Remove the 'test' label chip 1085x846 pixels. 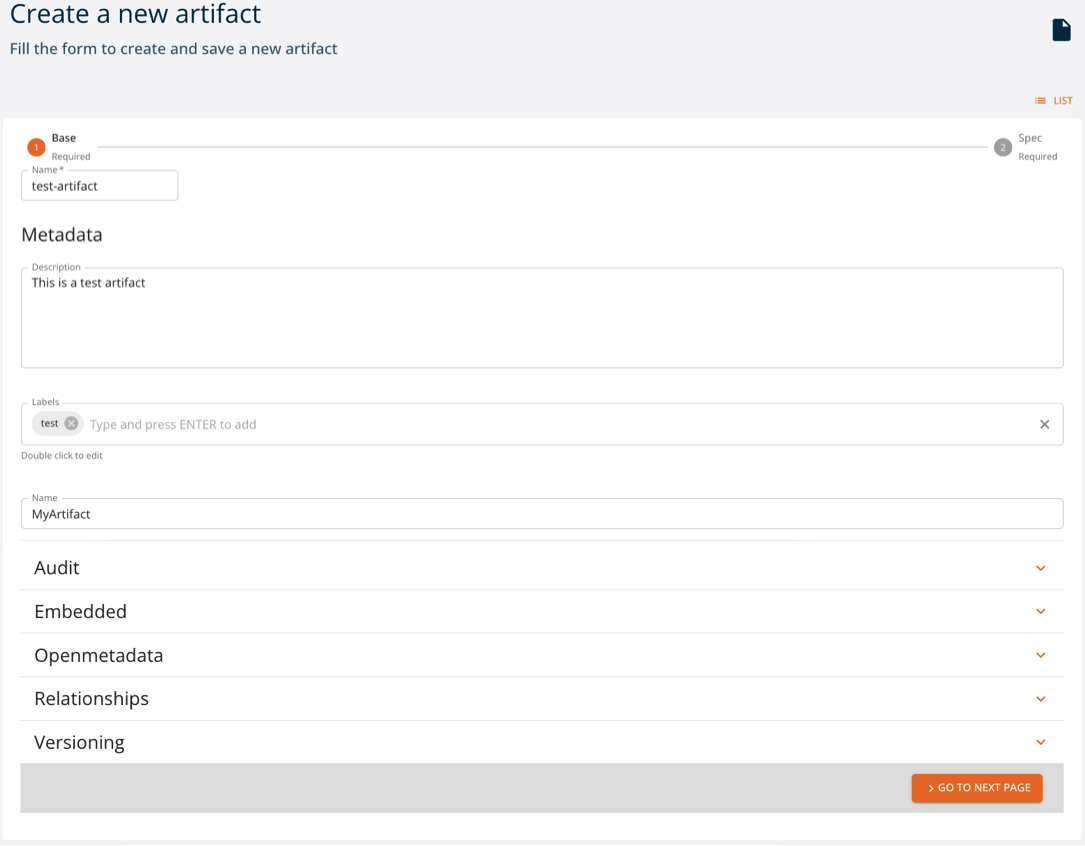pyautogui.click(x=71, y=424)
